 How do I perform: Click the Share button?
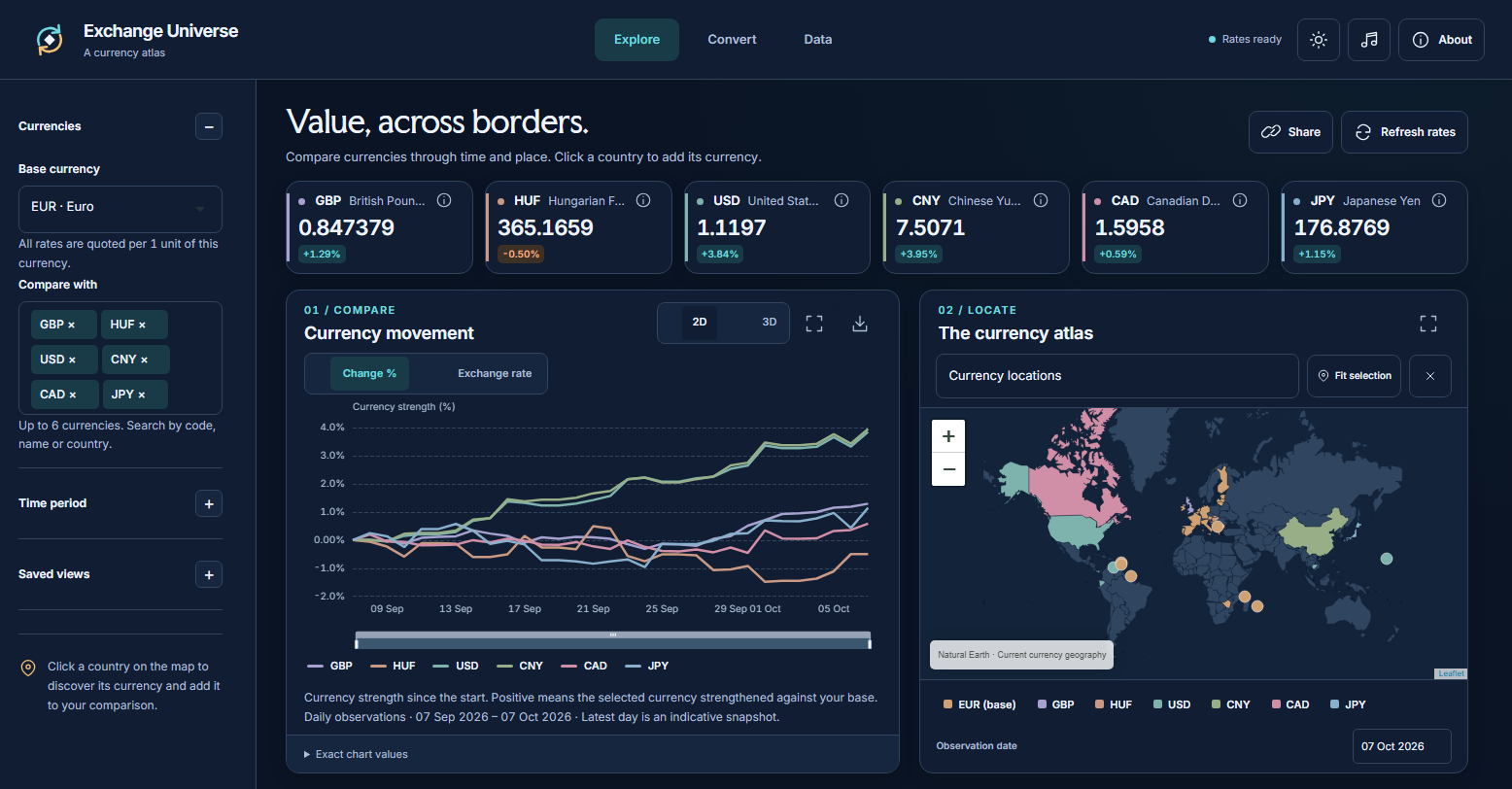click(1290, 132)
